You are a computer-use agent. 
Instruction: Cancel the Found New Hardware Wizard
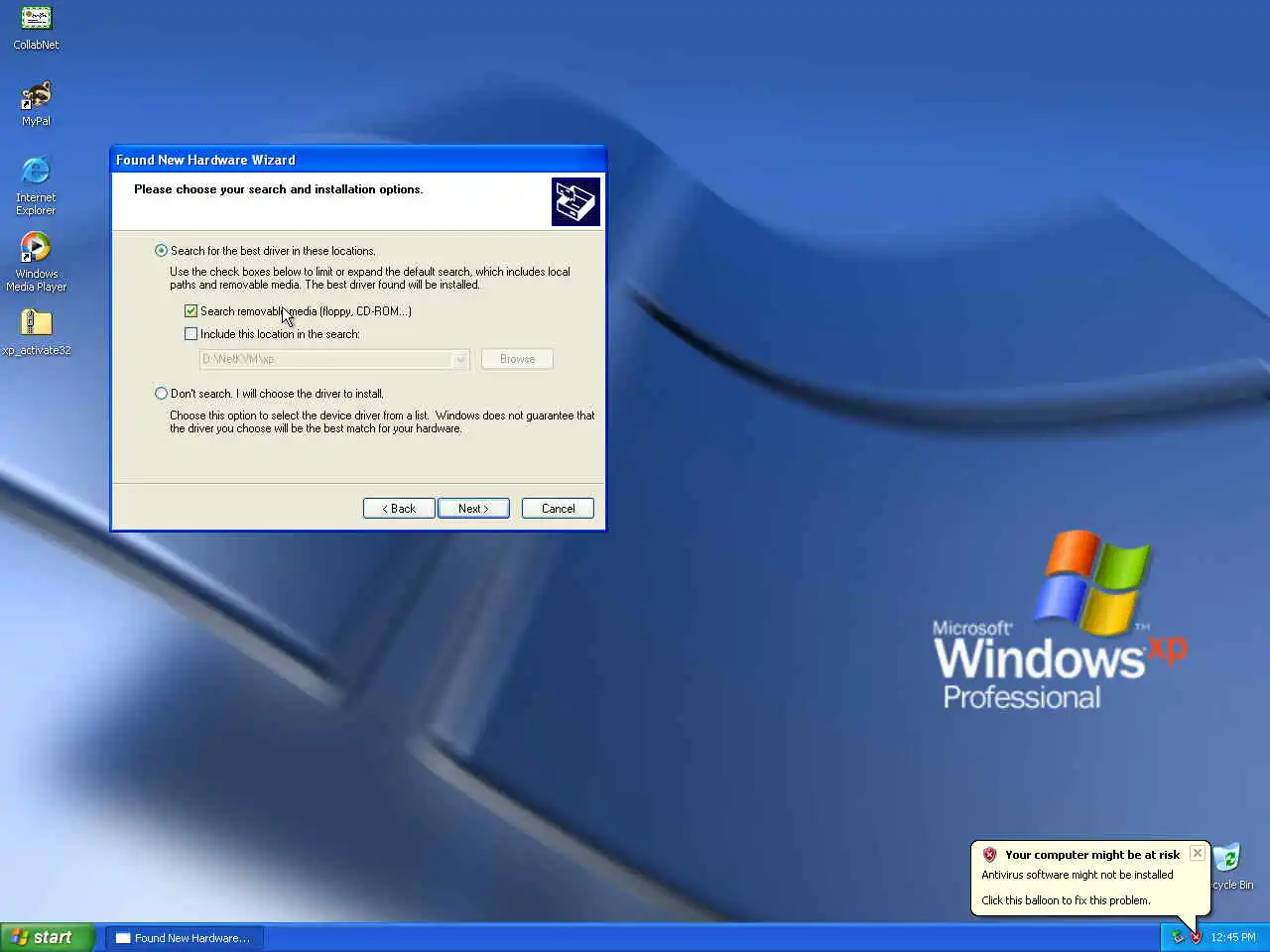[558, 509]
